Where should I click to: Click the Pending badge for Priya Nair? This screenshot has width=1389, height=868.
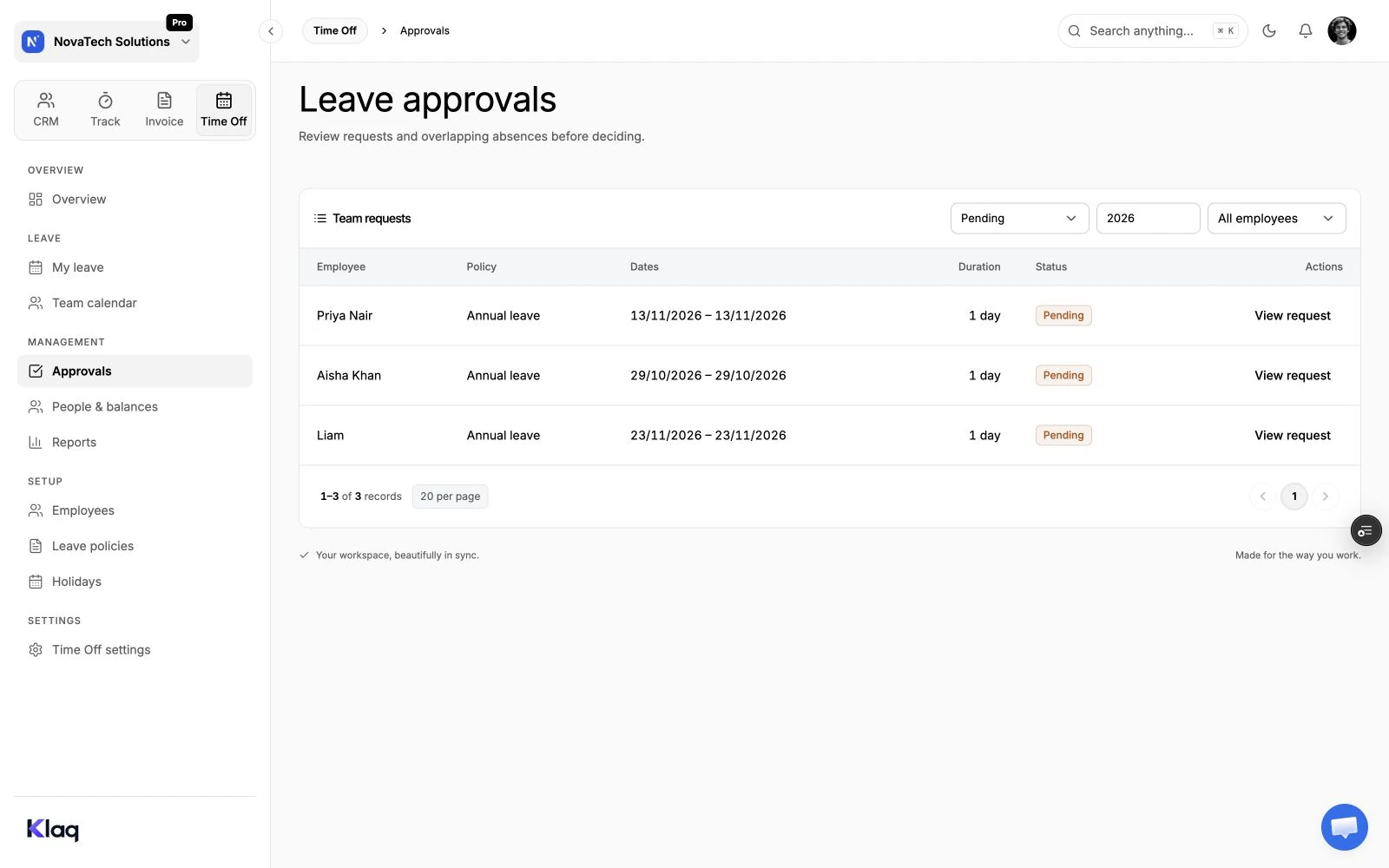pos(1063,316)
